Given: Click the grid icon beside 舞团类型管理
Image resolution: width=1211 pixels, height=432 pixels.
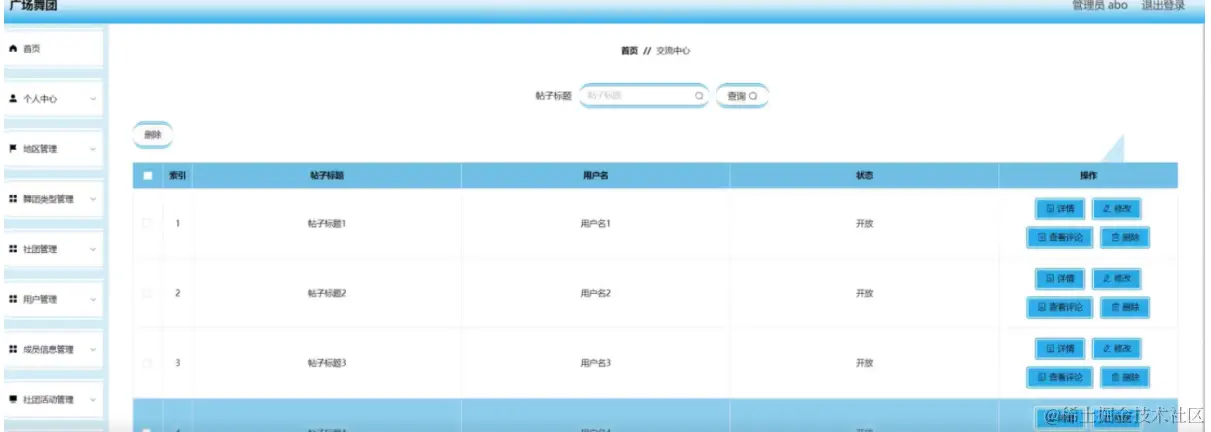Looking at the screenshot, I should click(x=13, y=199).
